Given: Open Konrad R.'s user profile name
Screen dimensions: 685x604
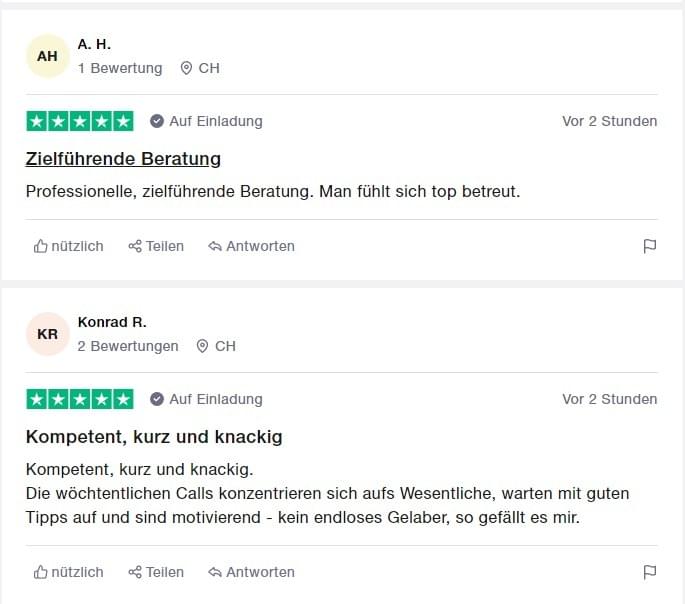Looking at the screenshot, I should tap(112, 322).
